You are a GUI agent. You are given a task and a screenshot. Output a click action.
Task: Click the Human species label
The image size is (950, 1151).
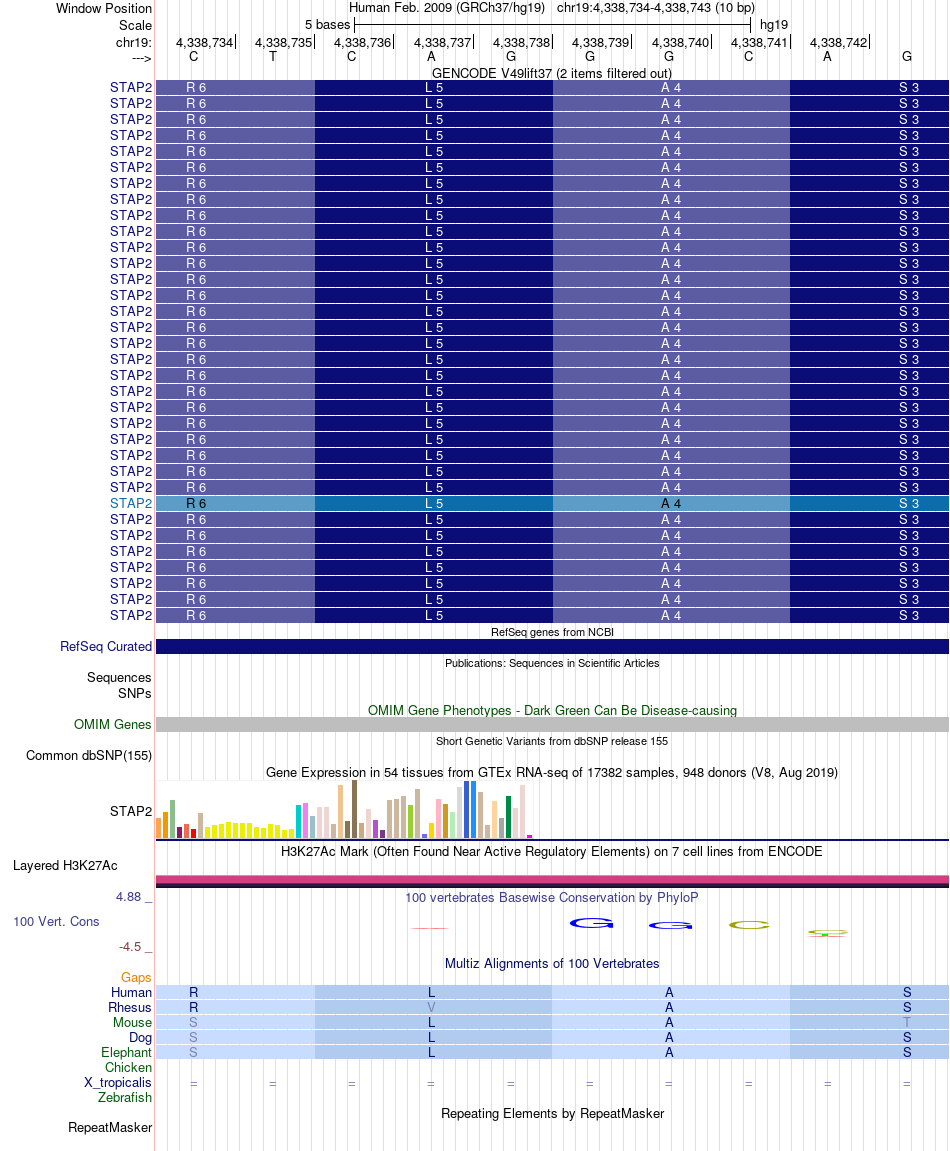131,992
